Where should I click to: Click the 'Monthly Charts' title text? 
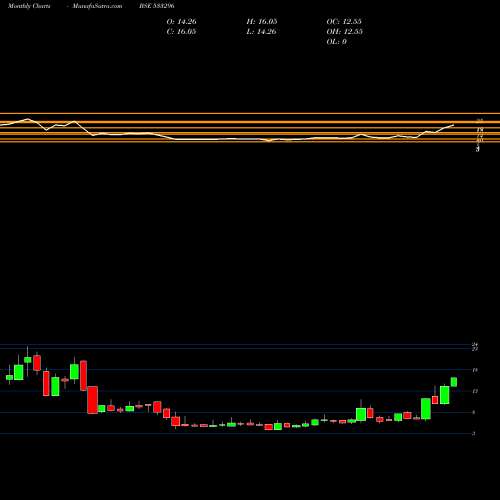click(29, 6)
